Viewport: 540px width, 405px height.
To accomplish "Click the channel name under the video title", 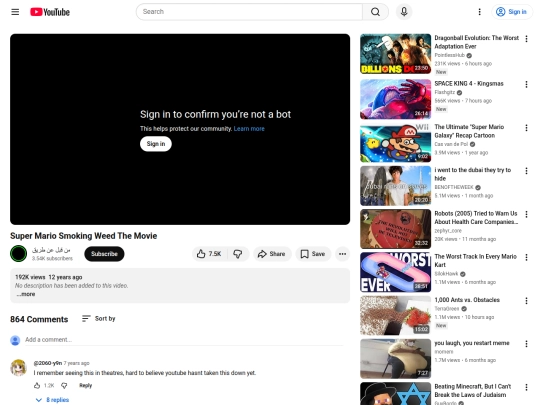I will coord(51,250).
